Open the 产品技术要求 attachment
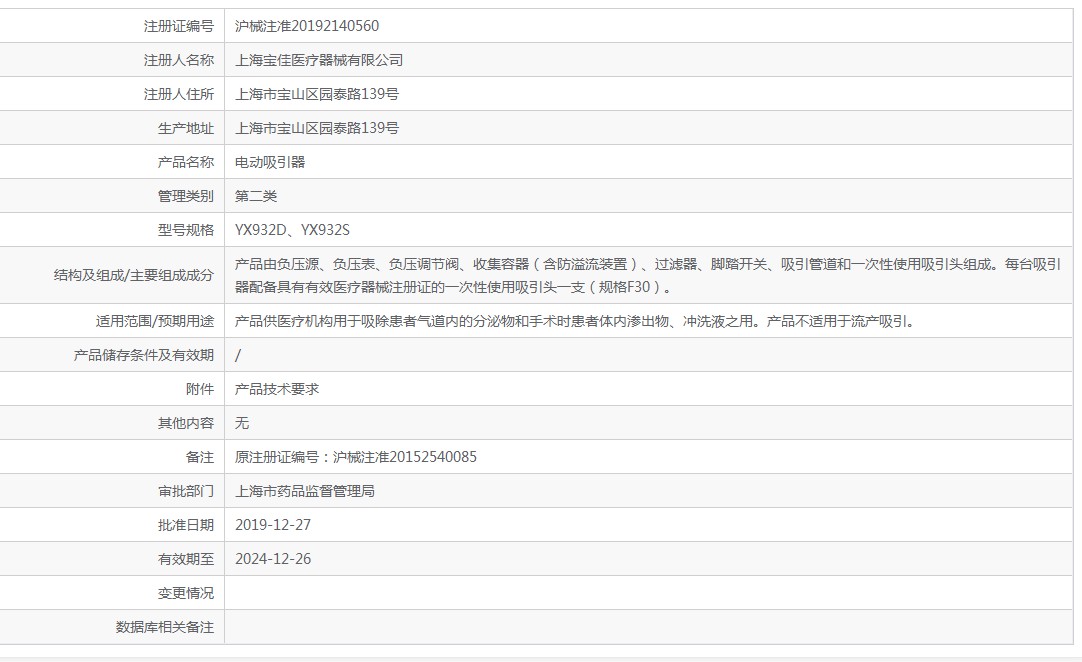Viewport: 1082px width, 662px height. tap(277, 389)
